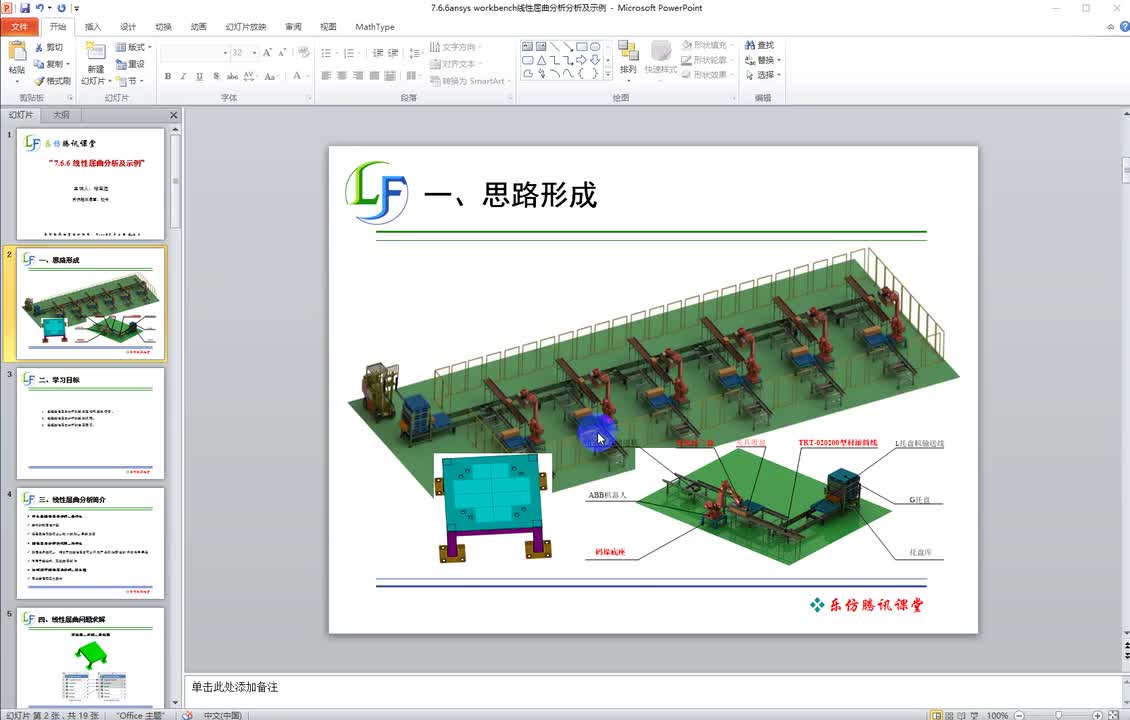Screen dimensions: 1130x720
Task: Toggle Bold formatting
Action: pyautogui.click(x=168, y=76)
